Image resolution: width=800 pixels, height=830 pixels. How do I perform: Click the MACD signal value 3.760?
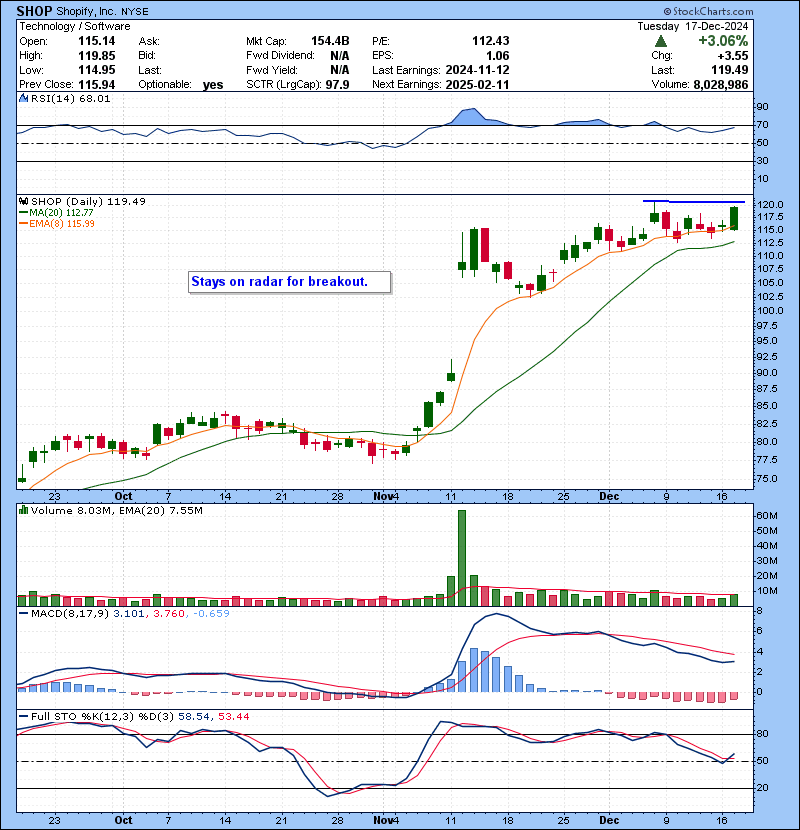169,614
